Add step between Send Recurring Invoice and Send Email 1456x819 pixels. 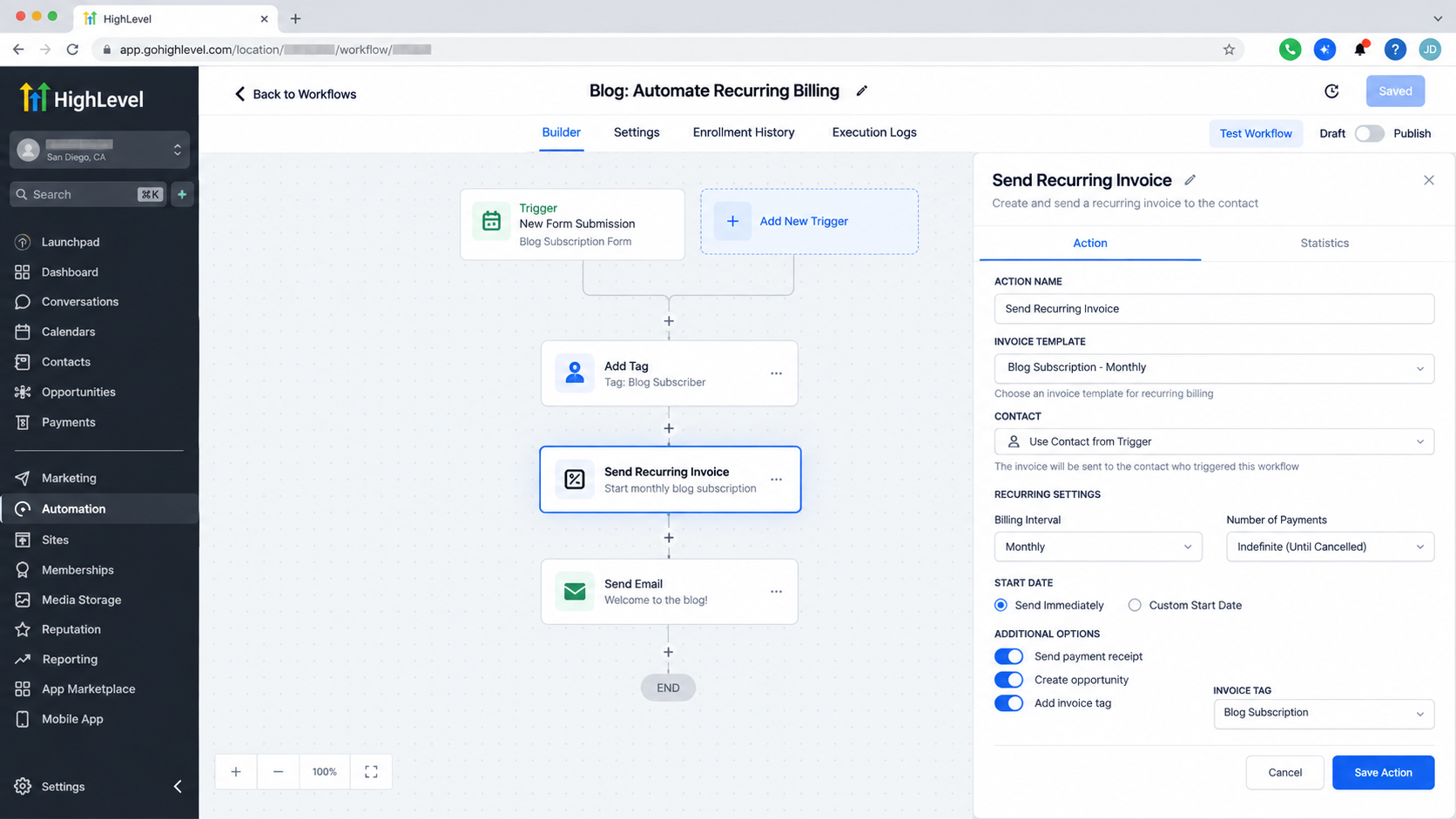[669, 538]
